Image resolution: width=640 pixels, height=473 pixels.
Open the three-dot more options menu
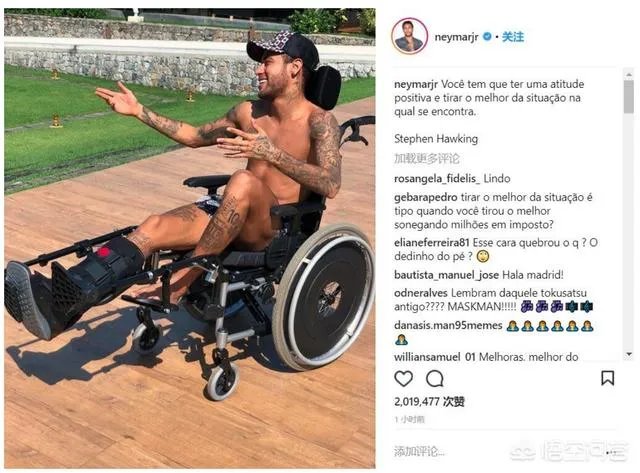611,453
